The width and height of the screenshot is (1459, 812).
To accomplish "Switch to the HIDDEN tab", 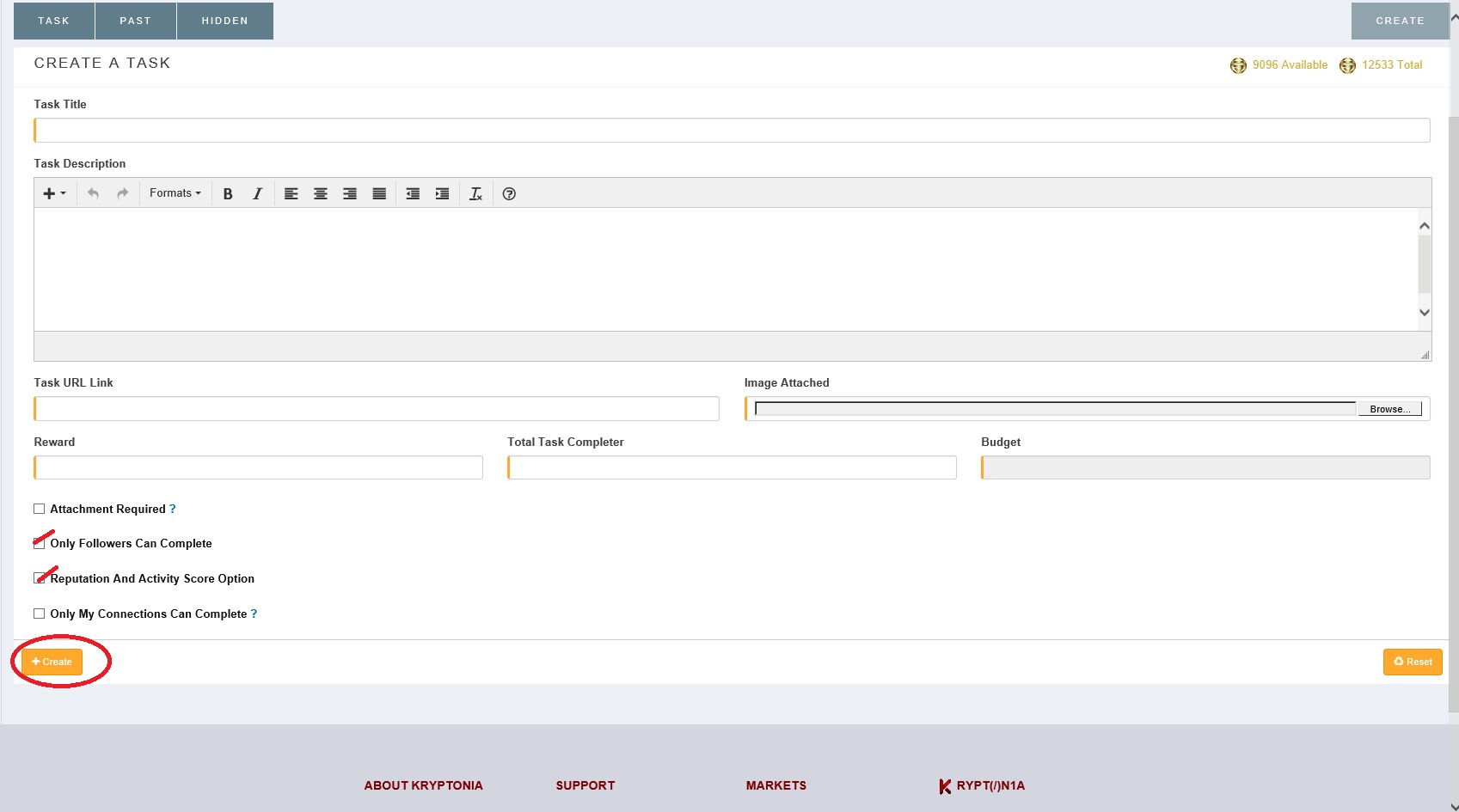I will coord(225,21).
